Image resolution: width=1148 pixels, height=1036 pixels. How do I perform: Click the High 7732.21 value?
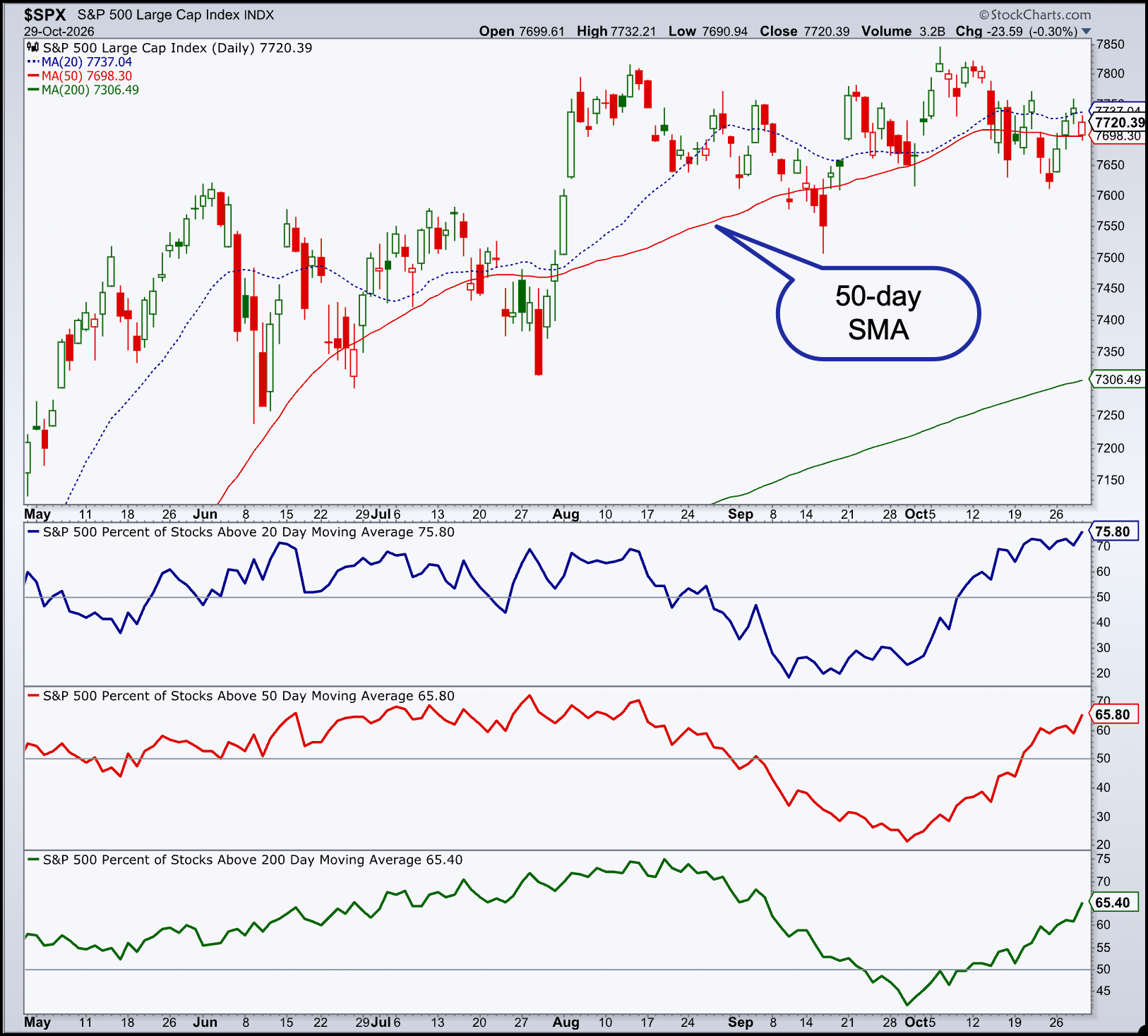(x=616, y=31)
